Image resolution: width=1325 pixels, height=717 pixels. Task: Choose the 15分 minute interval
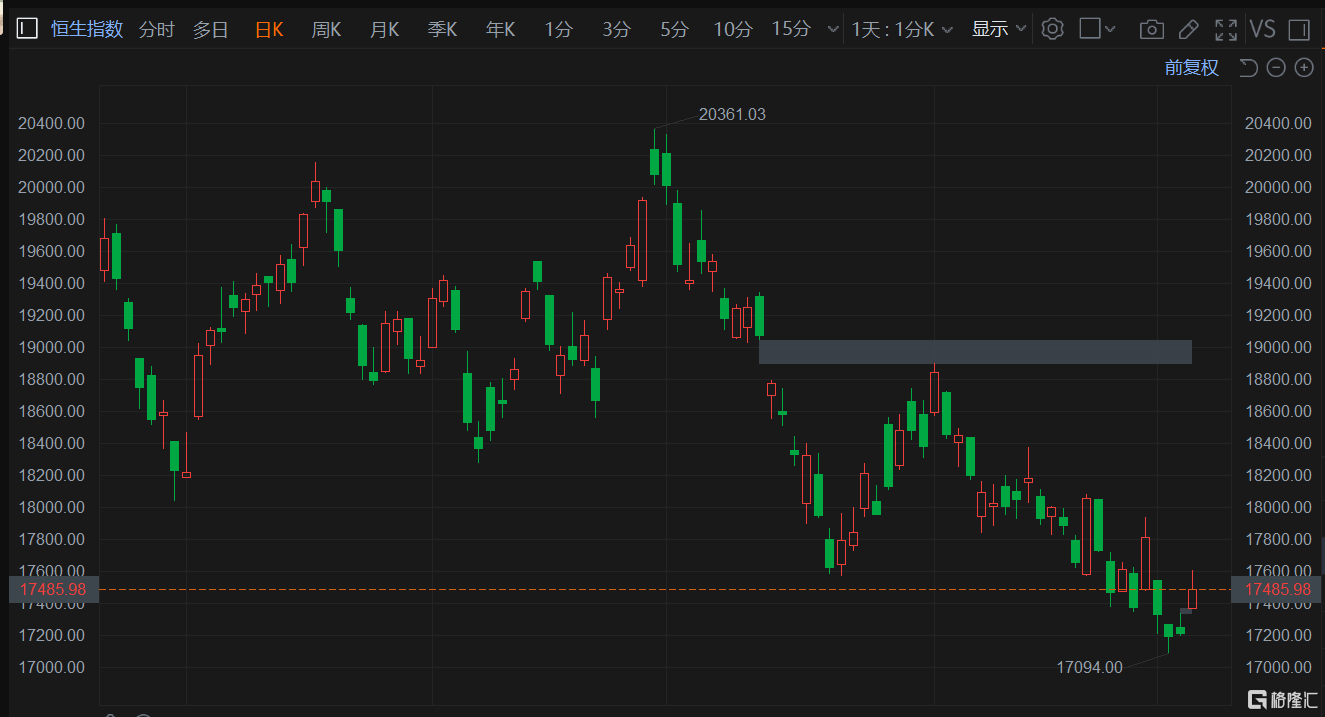[791, 30]
